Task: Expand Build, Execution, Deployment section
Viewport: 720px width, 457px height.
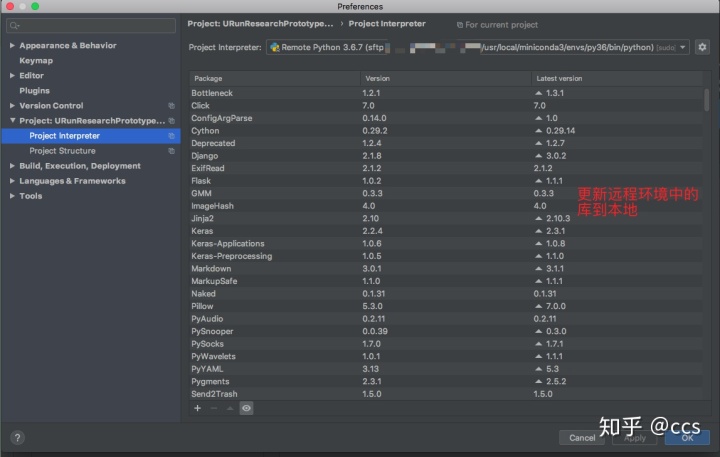Action: tap(12, 166)
